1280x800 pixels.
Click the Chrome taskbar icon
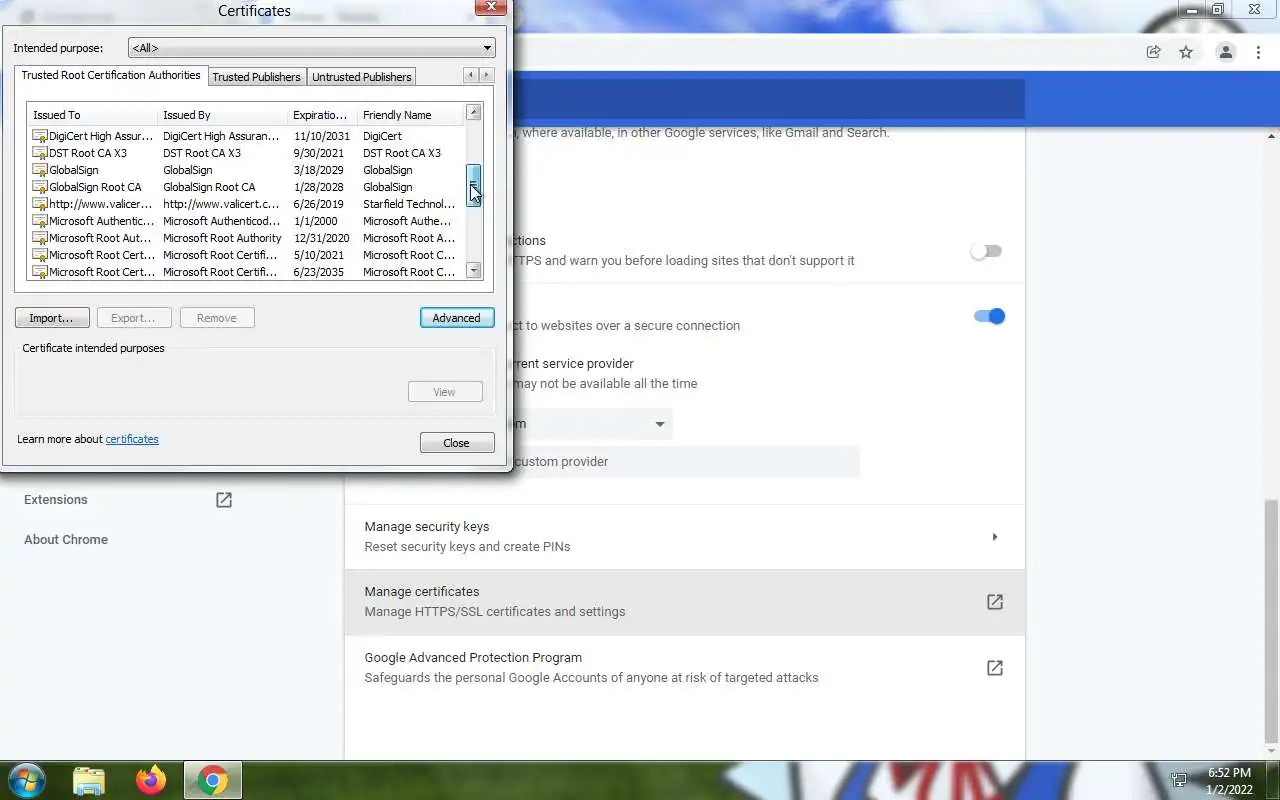[212, 780]
